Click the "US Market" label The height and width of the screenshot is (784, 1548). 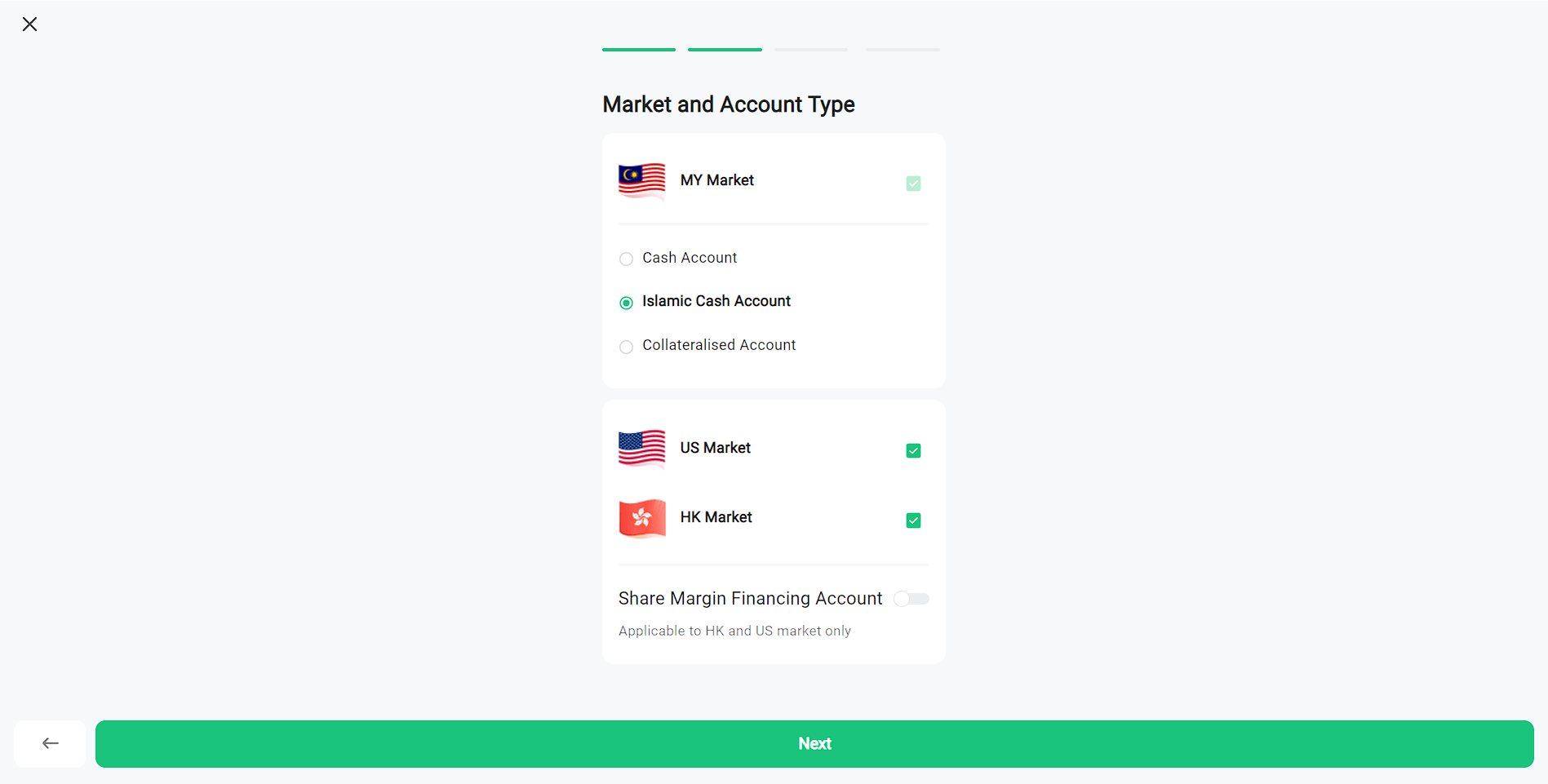click(x=716, y=448)
